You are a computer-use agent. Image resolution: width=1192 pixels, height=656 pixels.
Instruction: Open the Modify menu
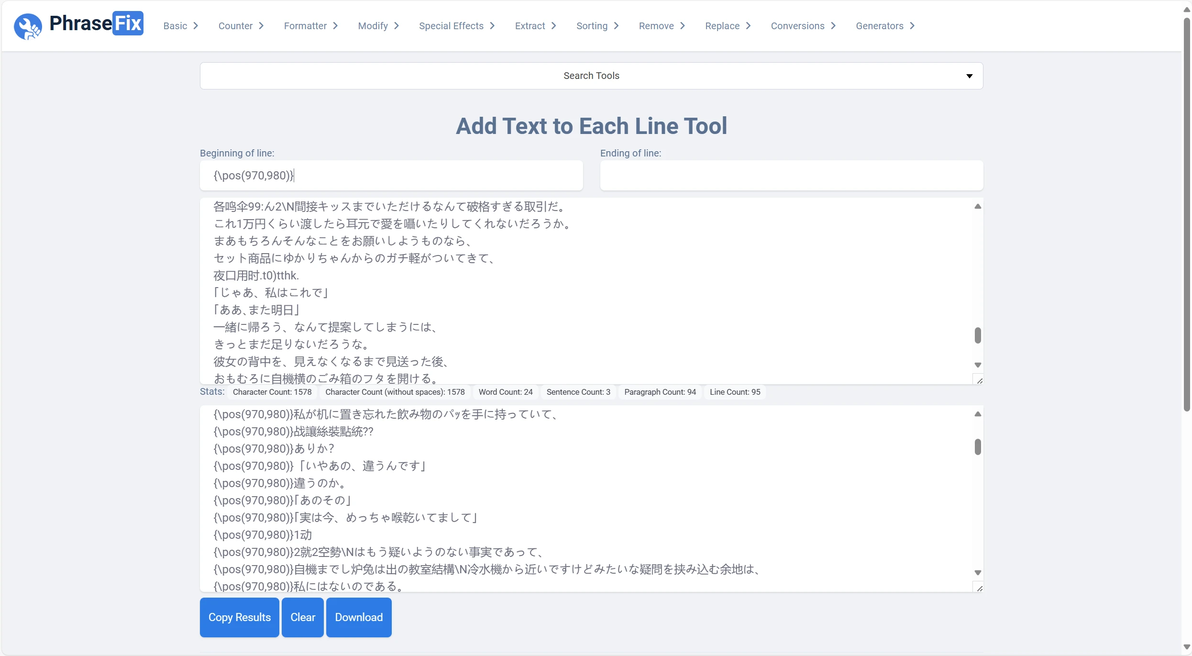(x=379, y=26)
